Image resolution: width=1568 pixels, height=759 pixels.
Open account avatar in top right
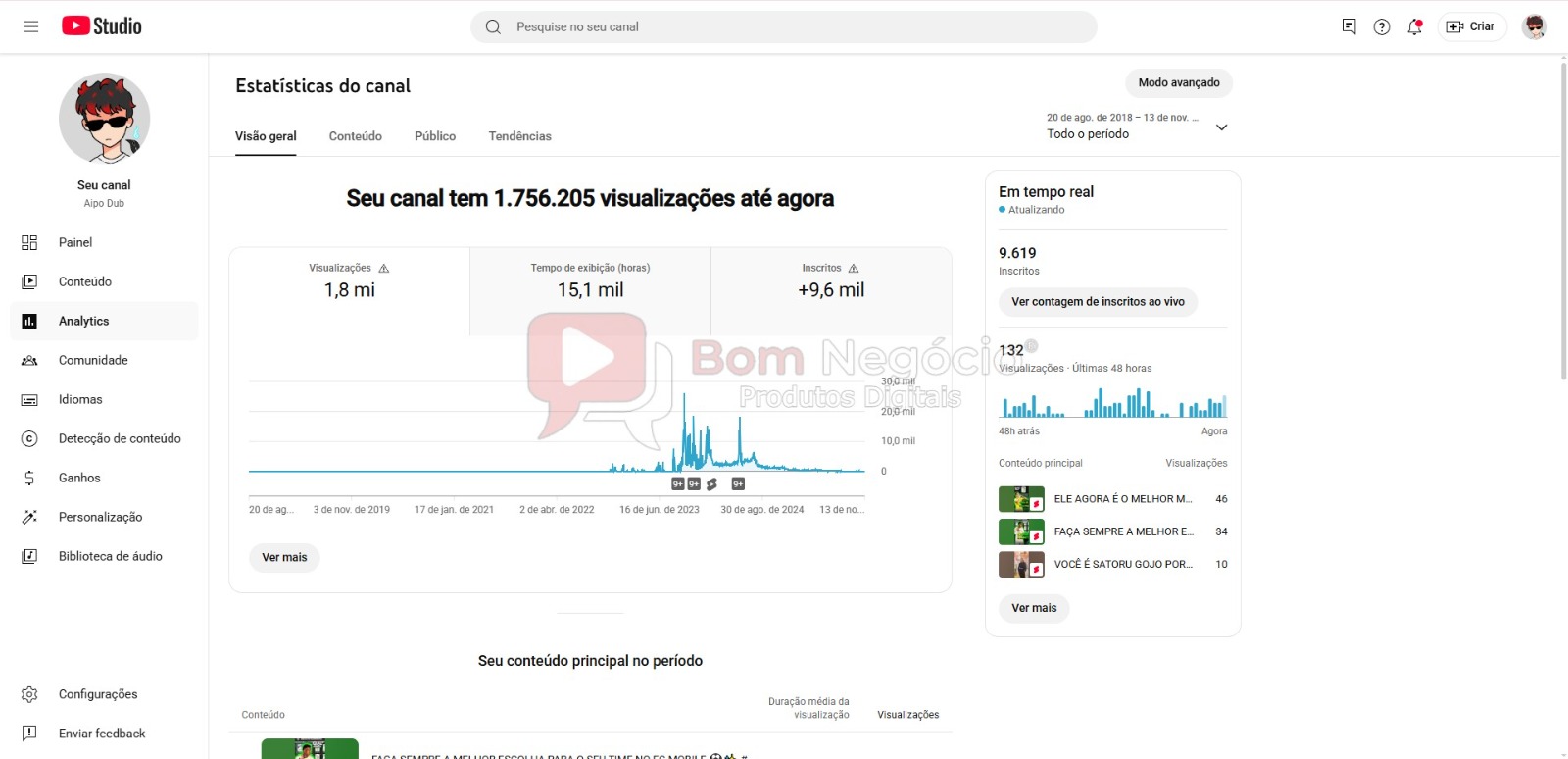click(1534, 26)
